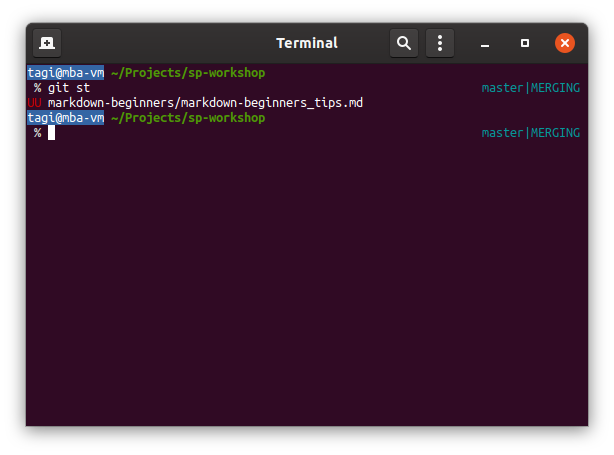Viewport: 614px width, 455px height.
Task: Click the Terminal title text
Action: click(307, 43)
